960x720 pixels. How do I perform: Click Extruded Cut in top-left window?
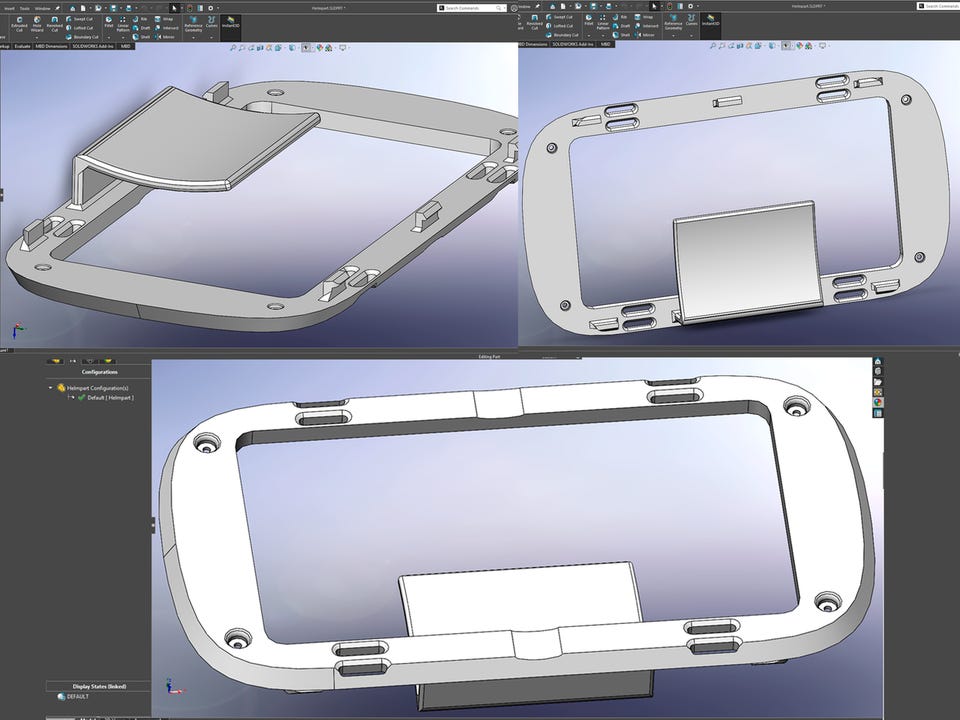(20, 24)
